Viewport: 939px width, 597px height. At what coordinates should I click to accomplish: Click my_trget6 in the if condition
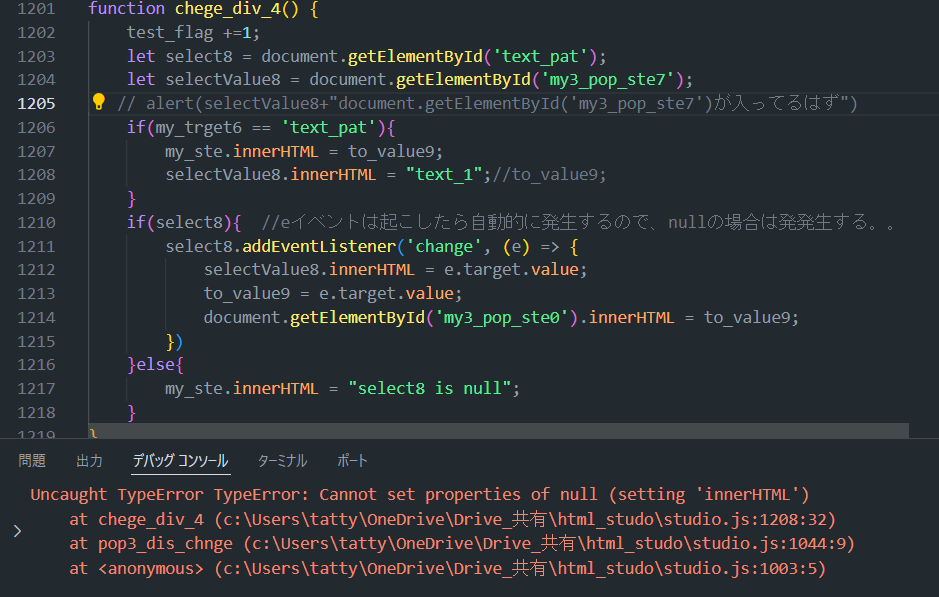coord(198,128)
